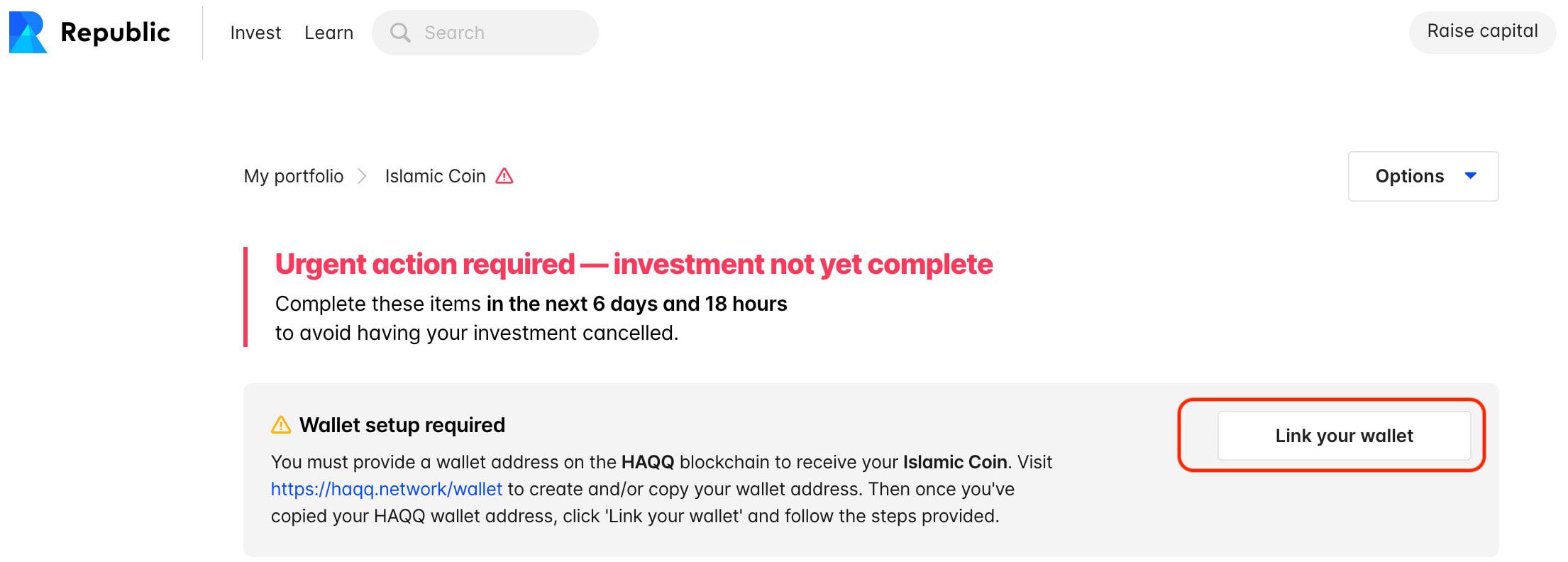
Task: Click the search magnifier icon
Action: tap(400, 33)
